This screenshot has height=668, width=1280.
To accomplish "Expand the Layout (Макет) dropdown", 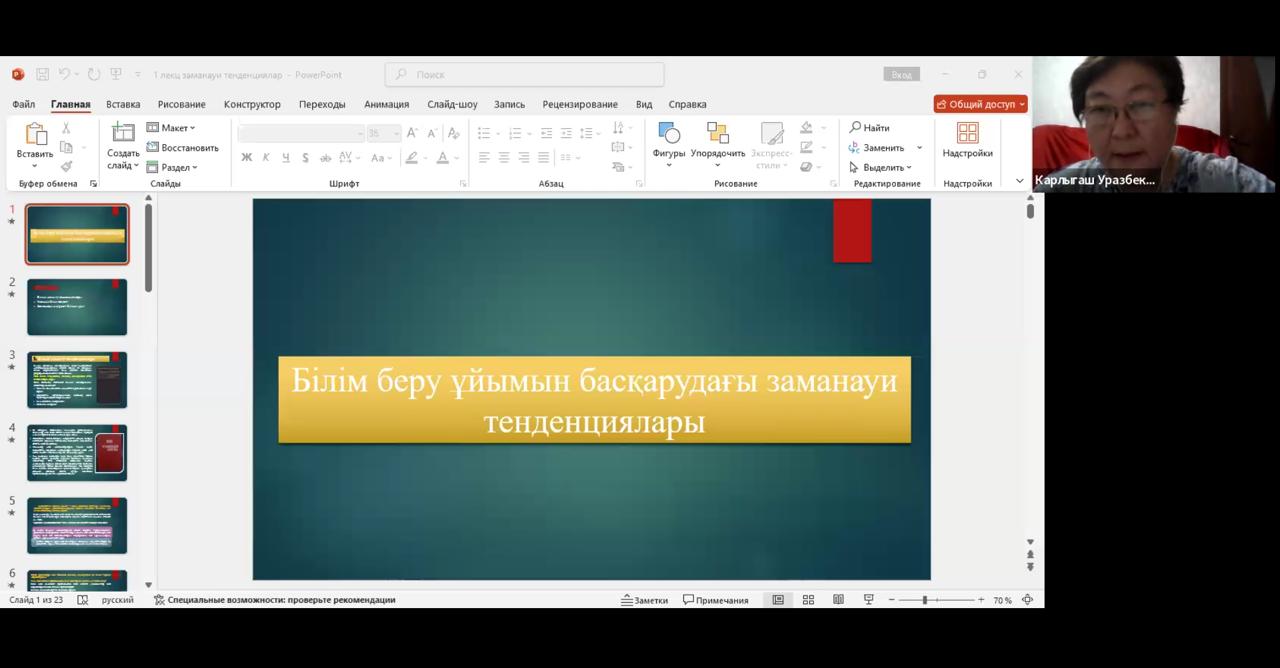I will [x=172, y=128].
